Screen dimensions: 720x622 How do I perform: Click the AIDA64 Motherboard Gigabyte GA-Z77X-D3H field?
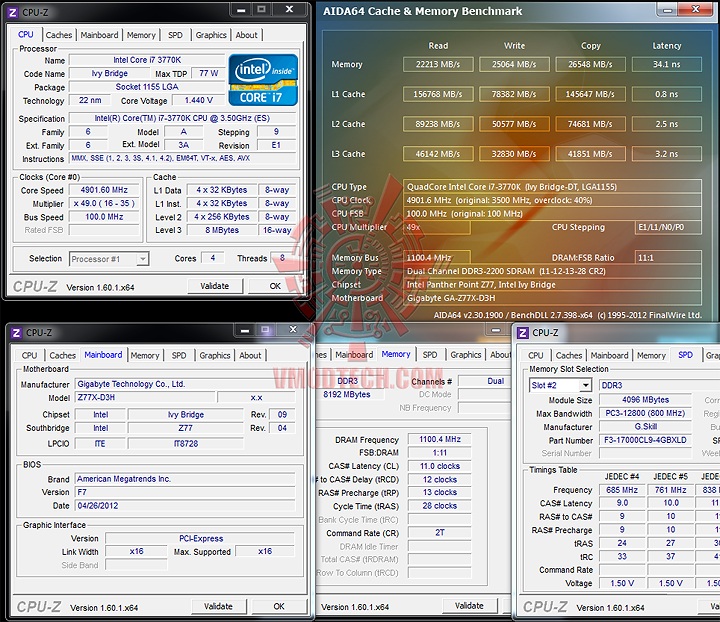pos(552,298)
